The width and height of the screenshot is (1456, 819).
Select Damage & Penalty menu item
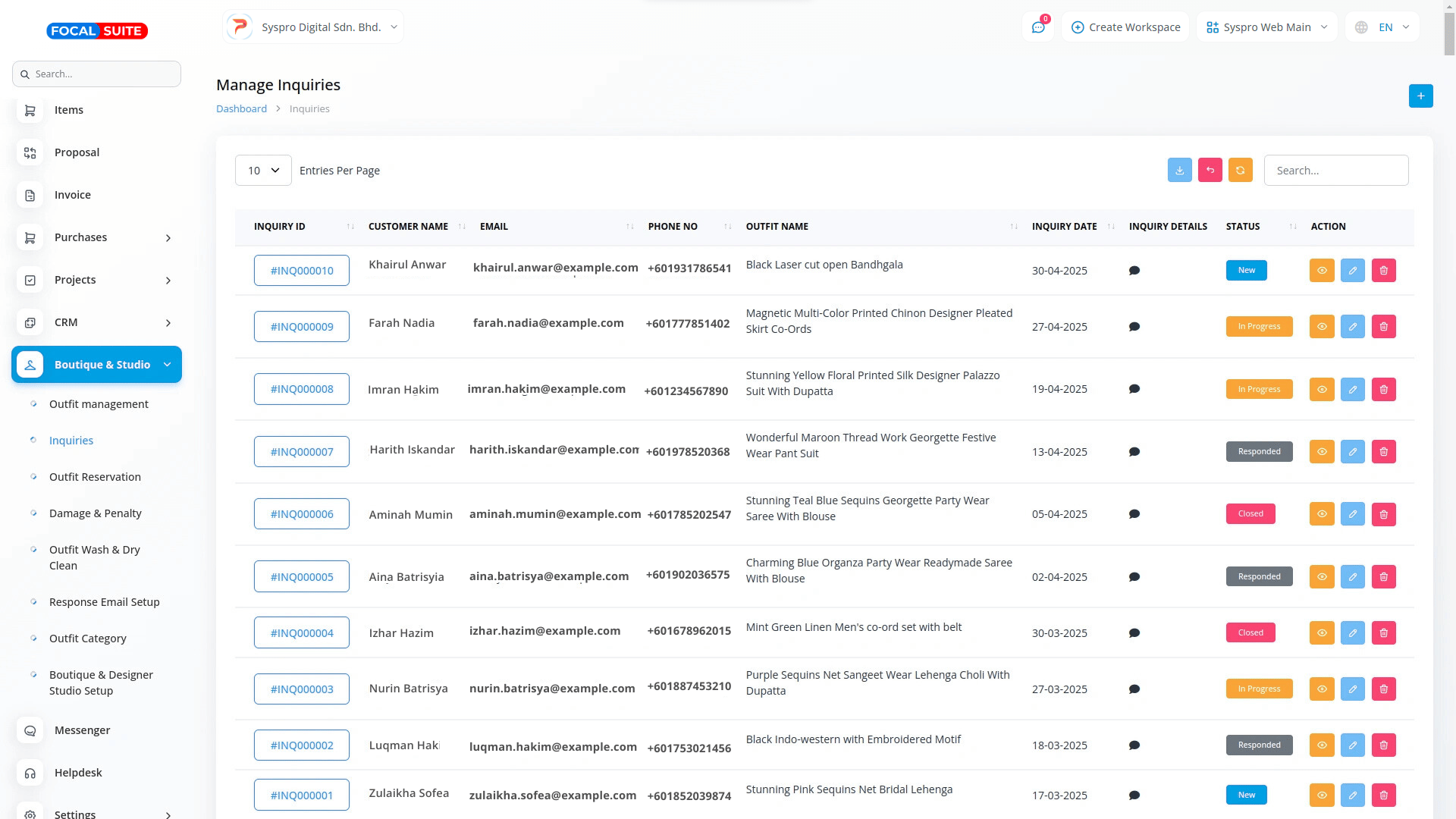[95, 513]
